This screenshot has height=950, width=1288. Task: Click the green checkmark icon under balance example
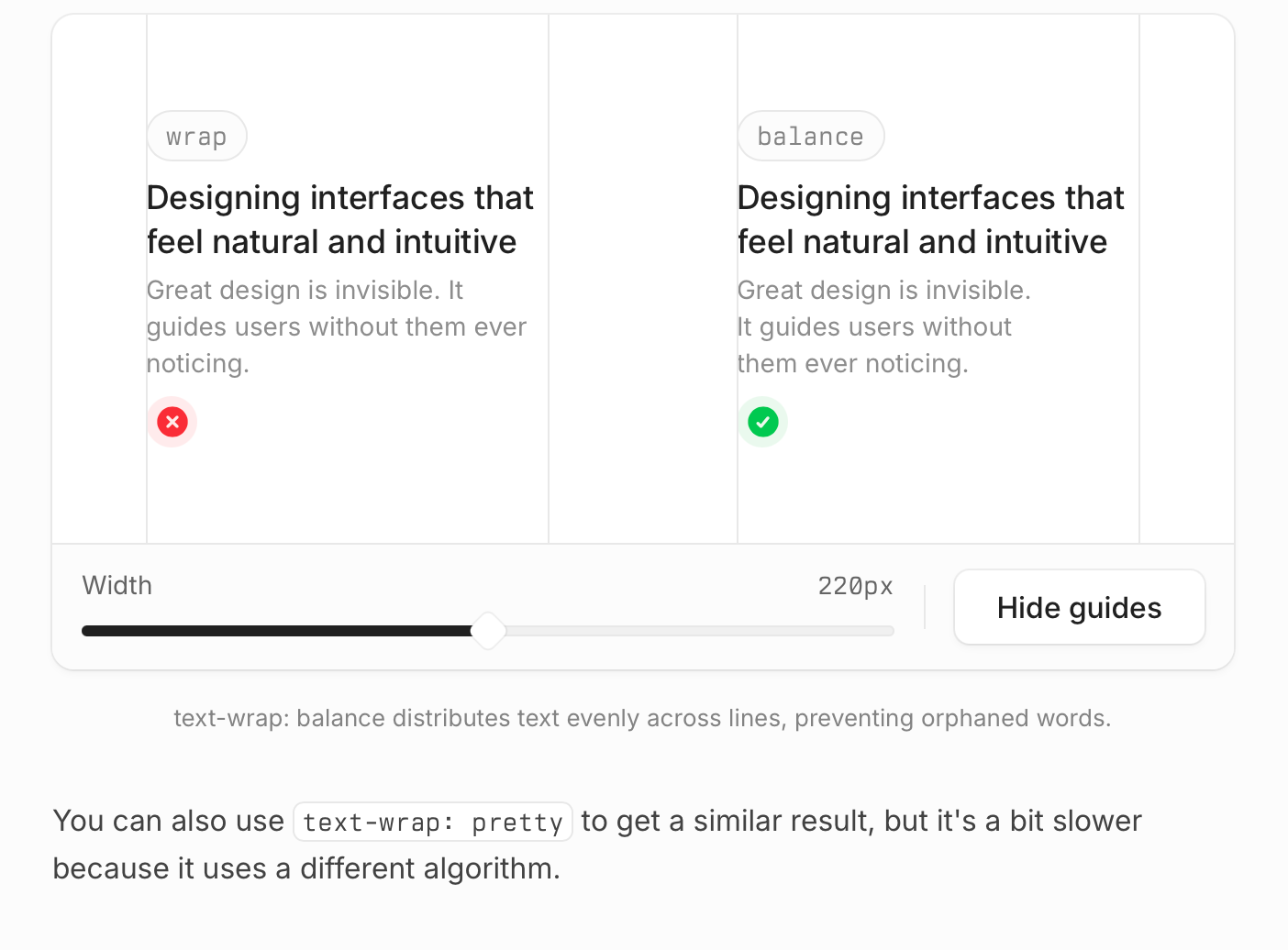(x=763, y=422)
